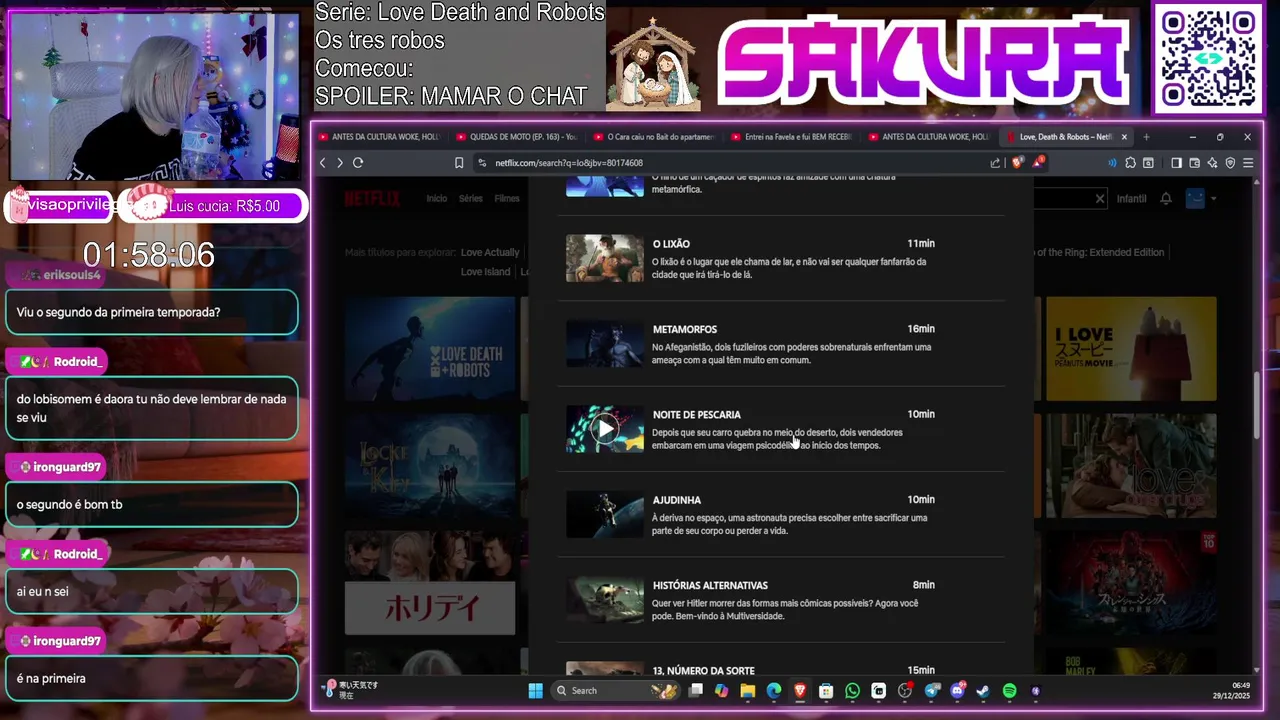Open Microsoft Edge from taskbar
This screenshot has width=1280, height=720.
[x=774, y=690]
